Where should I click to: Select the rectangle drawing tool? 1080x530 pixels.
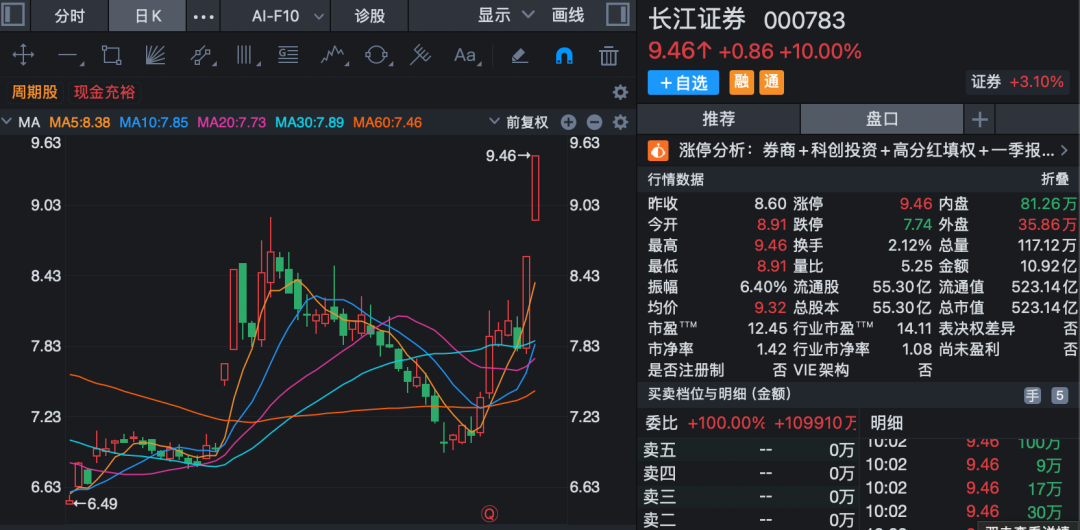point(111,55)
